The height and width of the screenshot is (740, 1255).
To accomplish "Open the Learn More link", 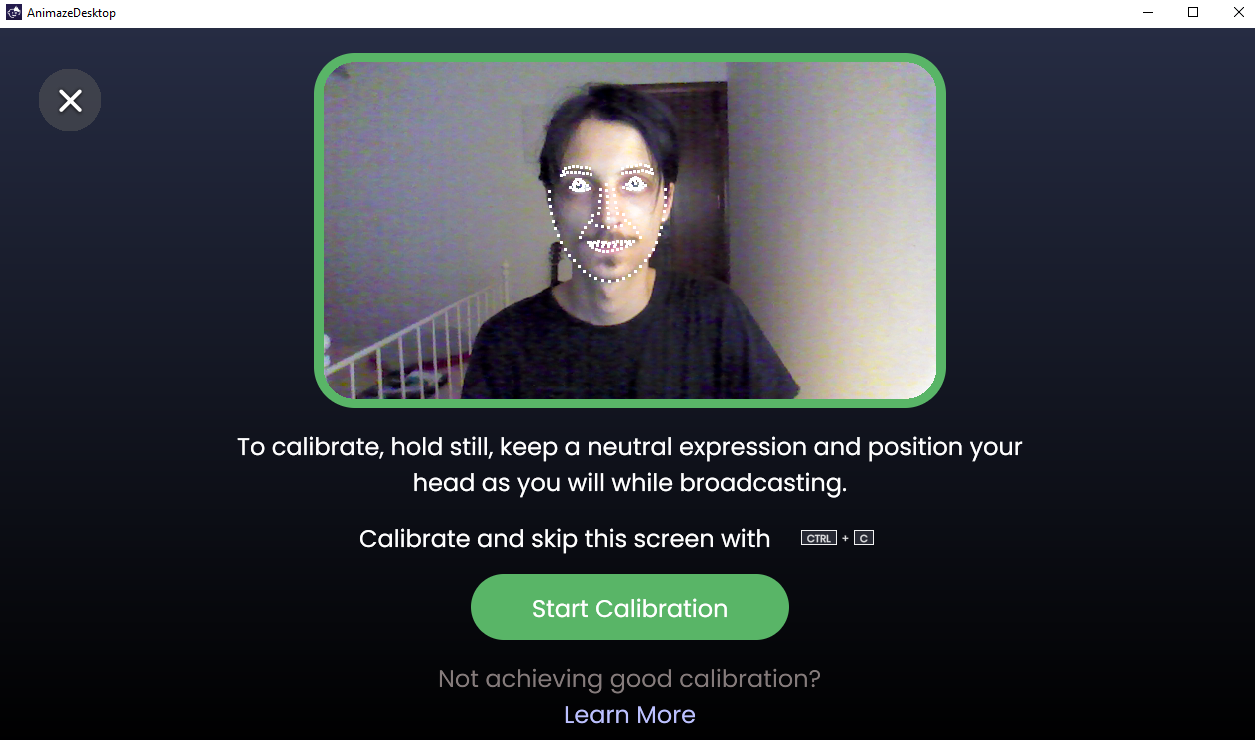I will point(630,715).
